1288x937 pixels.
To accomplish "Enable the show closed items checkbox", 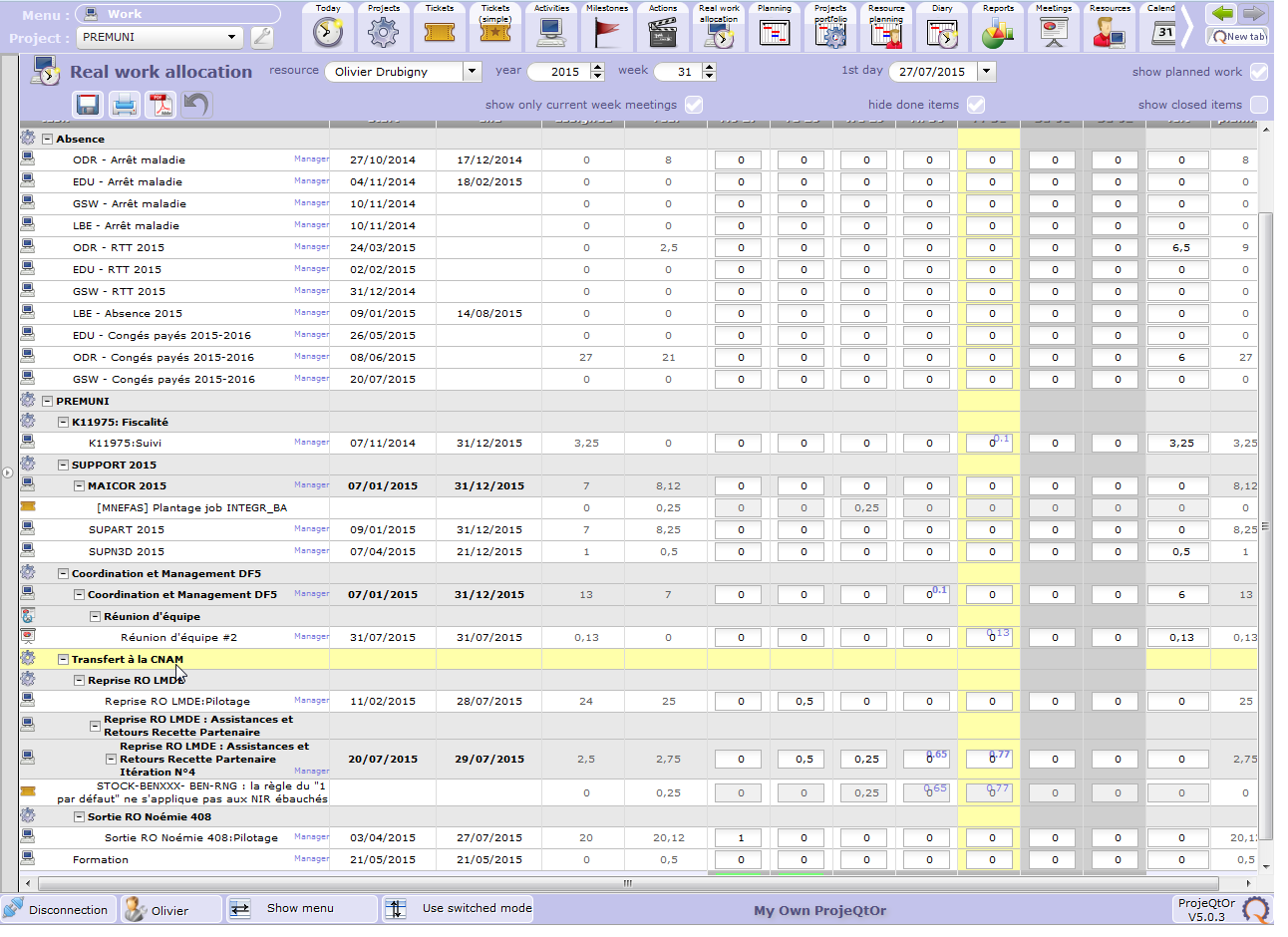I will click(1259, 105).
